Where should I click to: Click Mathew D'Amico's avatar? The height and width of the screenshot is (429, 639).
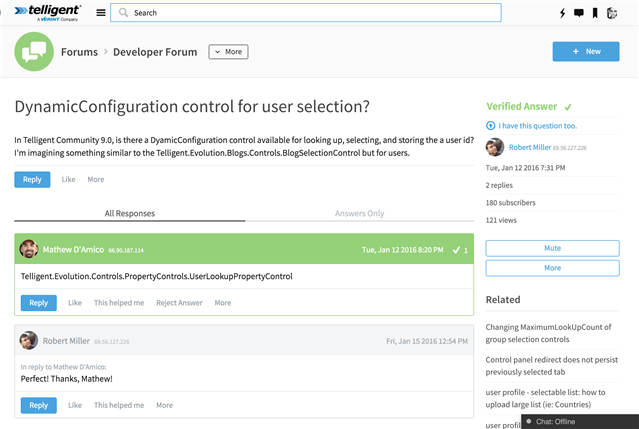tap(29, 249)
